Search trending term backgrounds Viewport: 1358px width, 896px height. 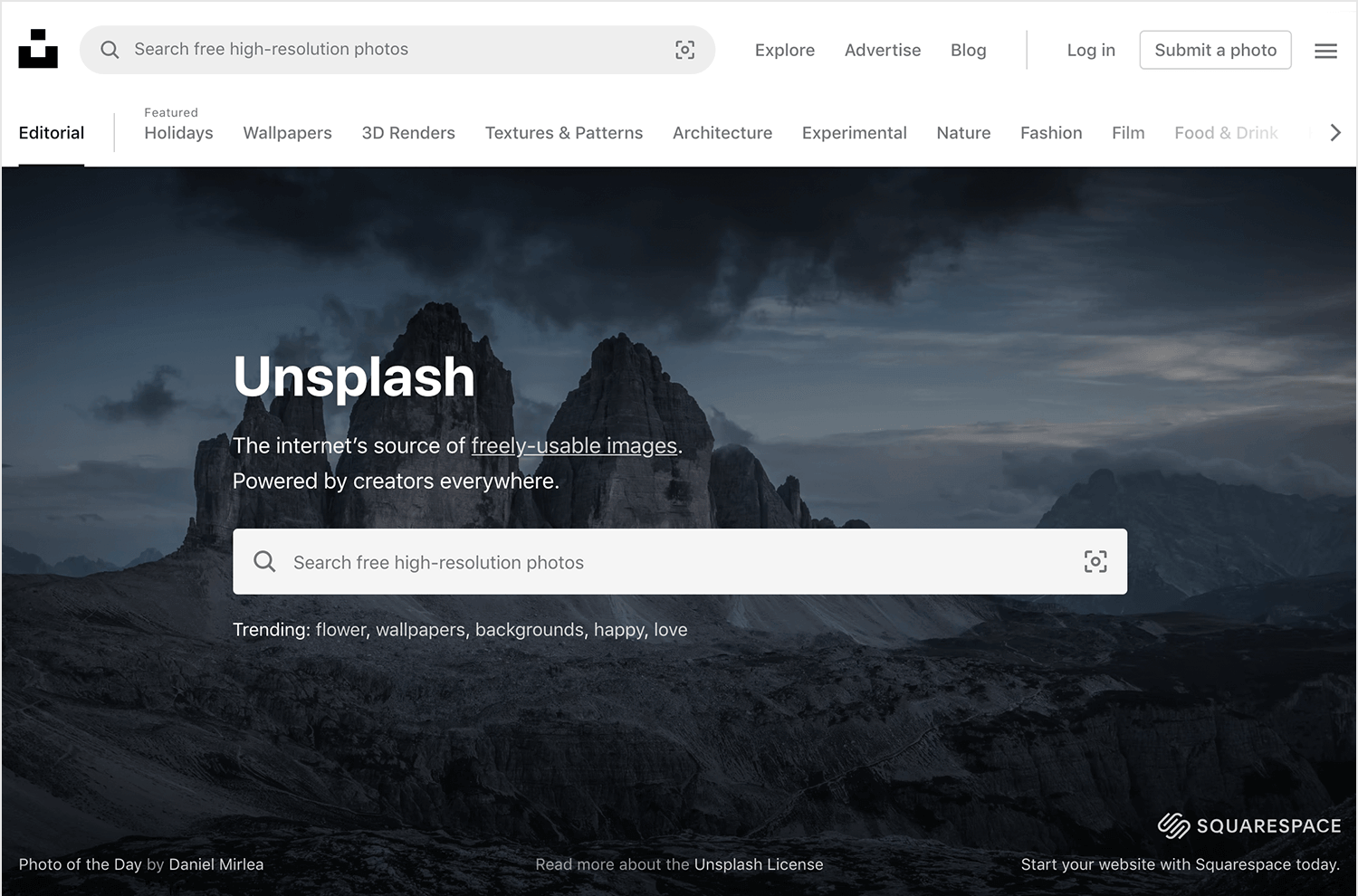point(530,629)
